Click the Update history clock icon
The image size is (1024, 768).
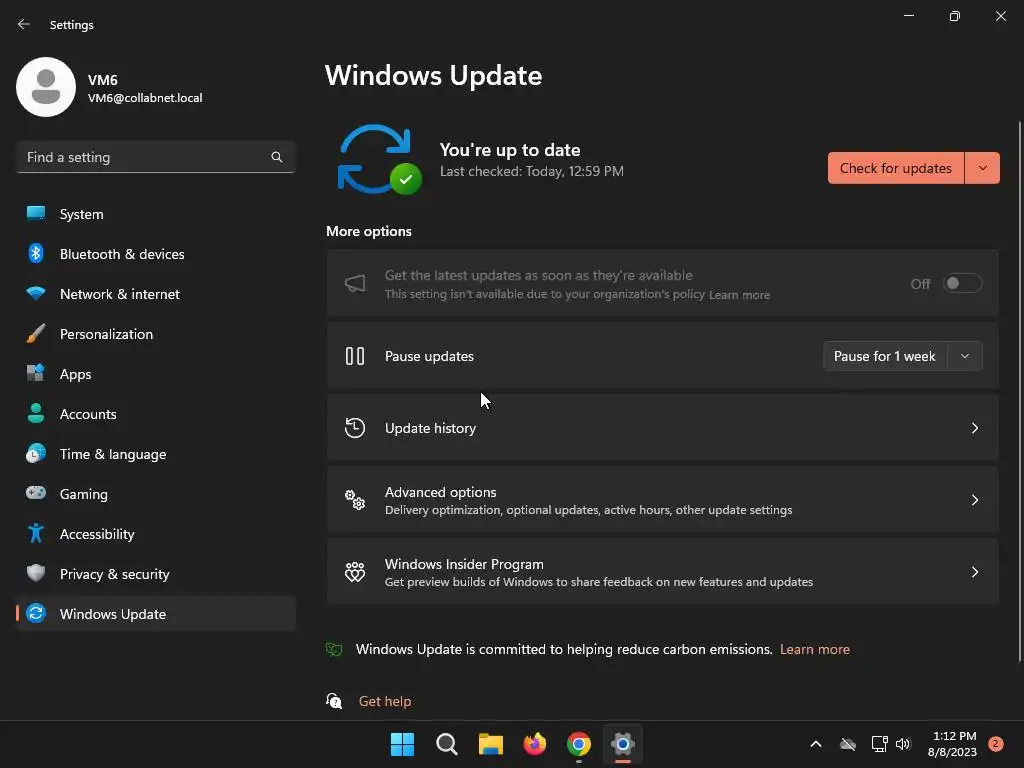(355, 428)
